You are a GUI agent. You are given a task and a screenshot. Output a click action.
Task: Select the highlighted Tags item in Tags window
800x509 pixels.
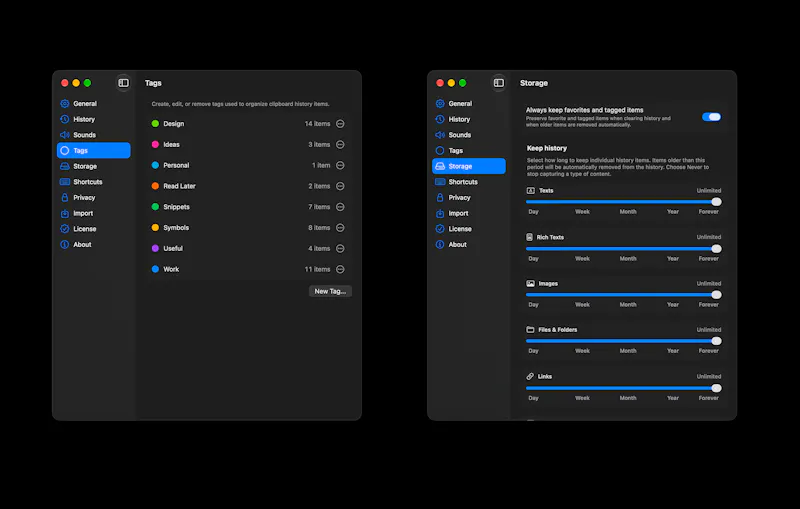94,150
